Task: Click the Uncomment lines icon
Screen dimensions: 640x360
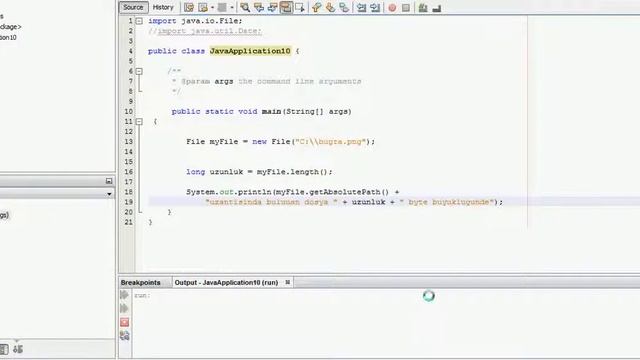Action: pyautogui.click(x=437, y=7)
